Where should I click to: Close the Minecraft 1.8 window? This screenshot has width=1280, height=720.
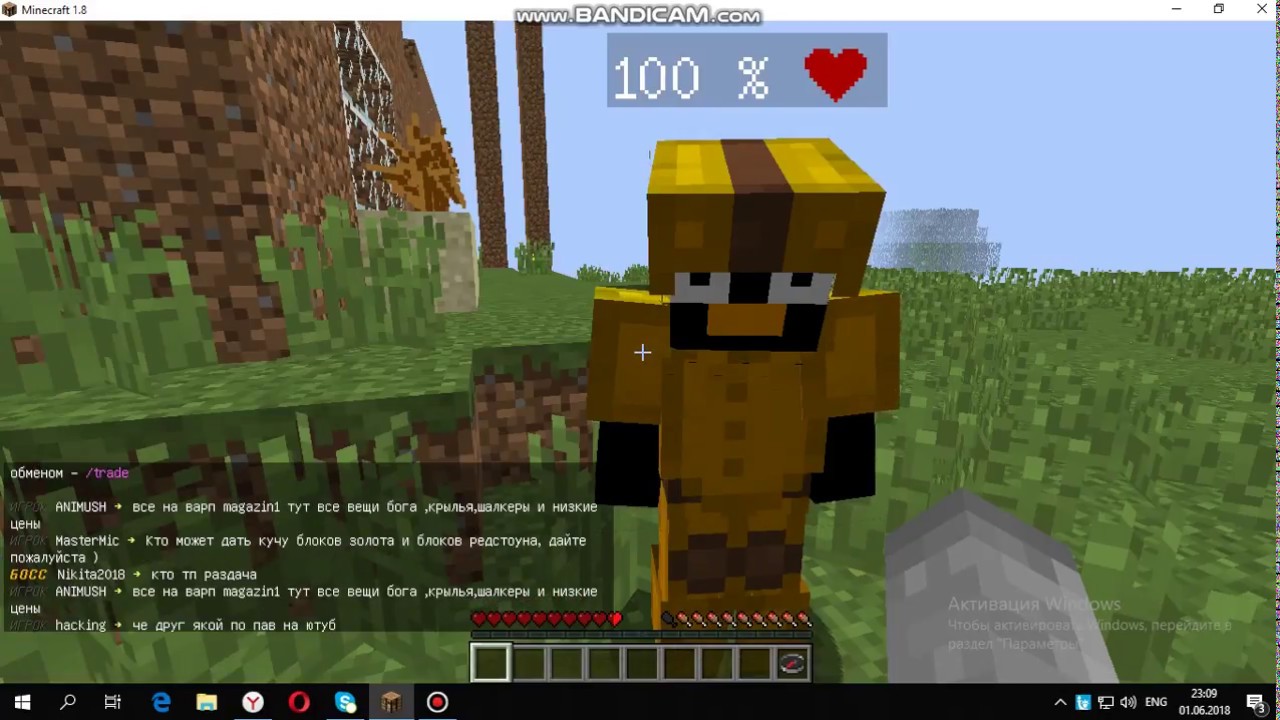(x=1262, y=9)
